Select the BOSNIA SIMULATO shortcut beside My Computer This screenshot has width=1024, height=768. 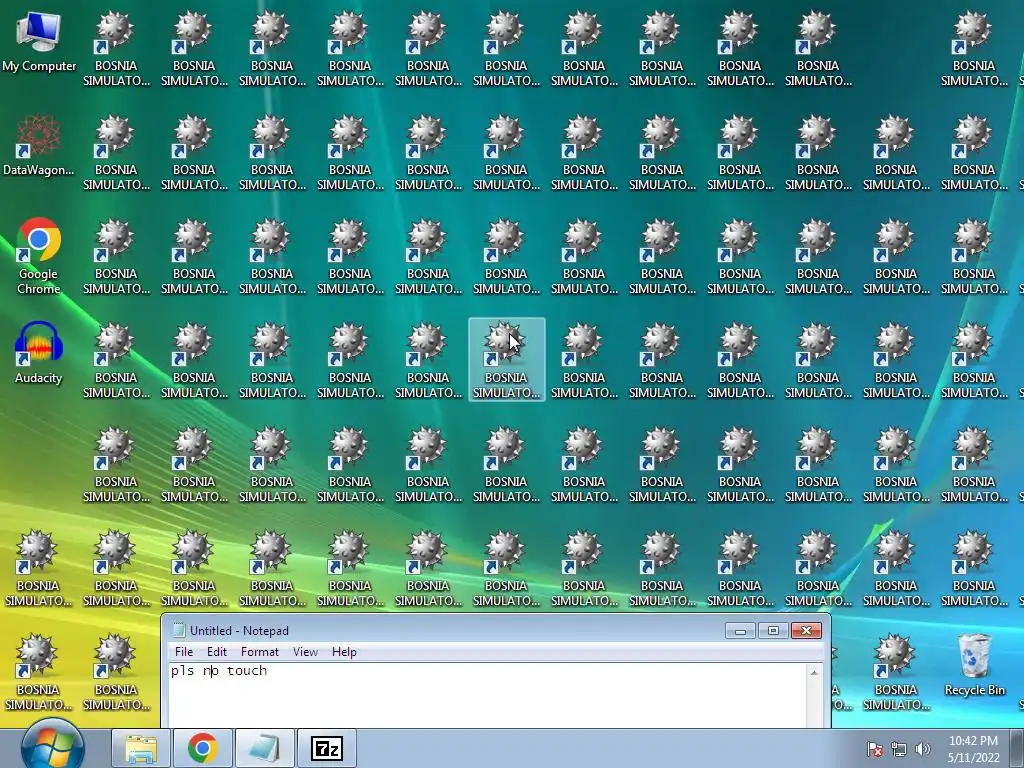point(116,49)
